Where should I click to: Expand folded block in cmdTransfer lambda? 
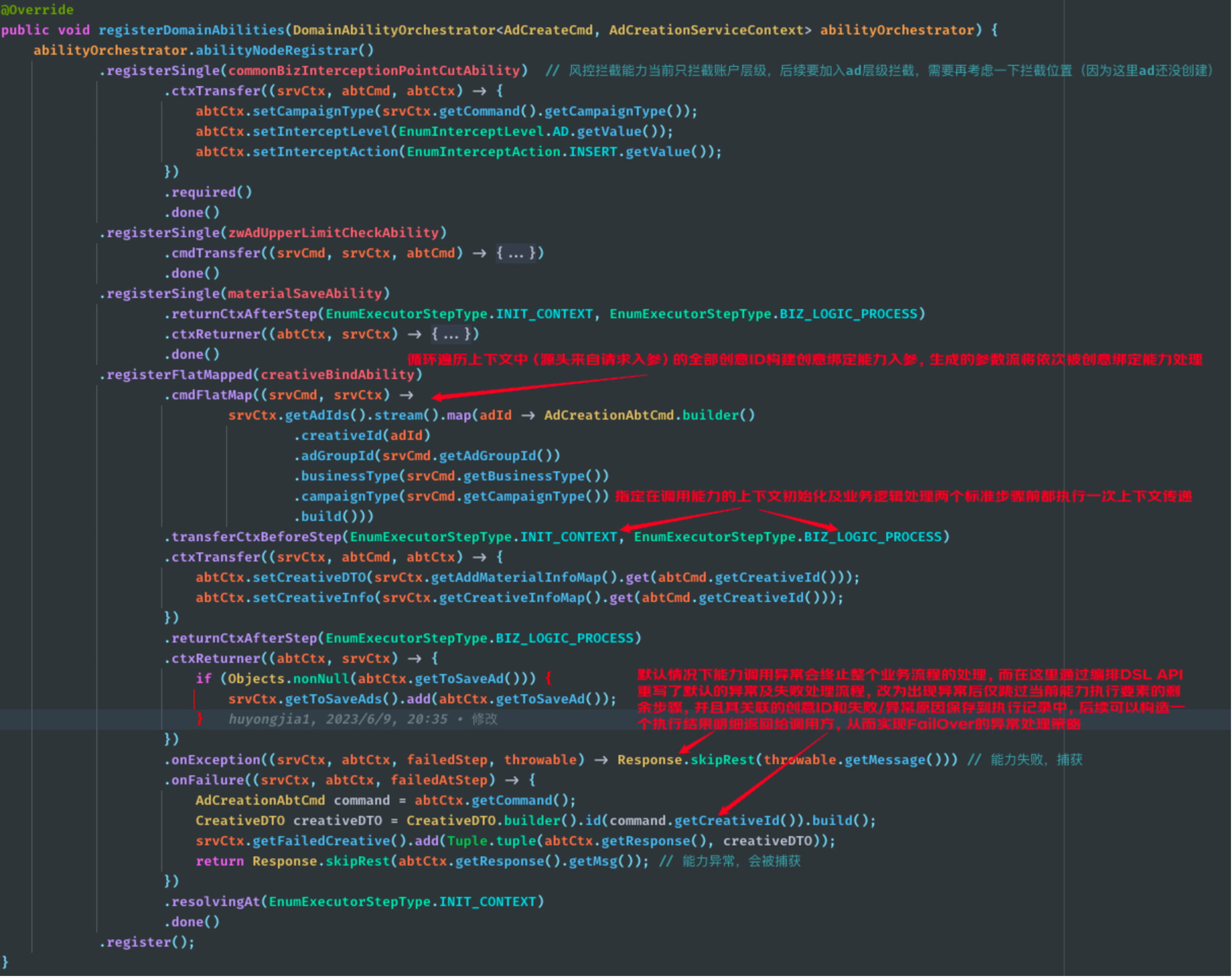click(x=516, y=253)
